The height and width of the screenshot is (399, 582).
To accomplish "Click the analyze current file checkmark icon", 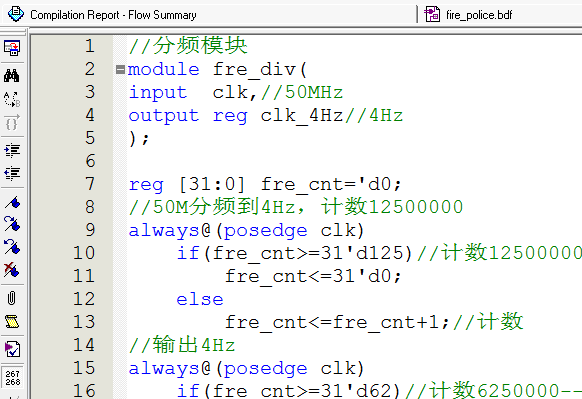I will (x=12, y=349).
